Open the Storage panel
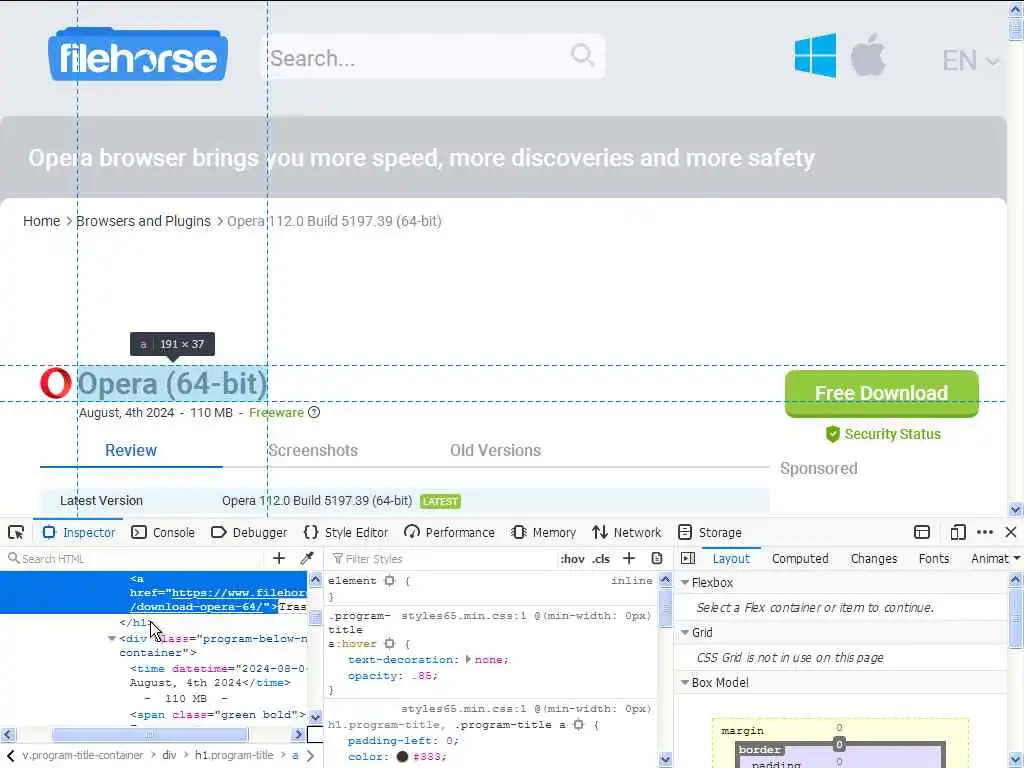 (x=710, y=532)
